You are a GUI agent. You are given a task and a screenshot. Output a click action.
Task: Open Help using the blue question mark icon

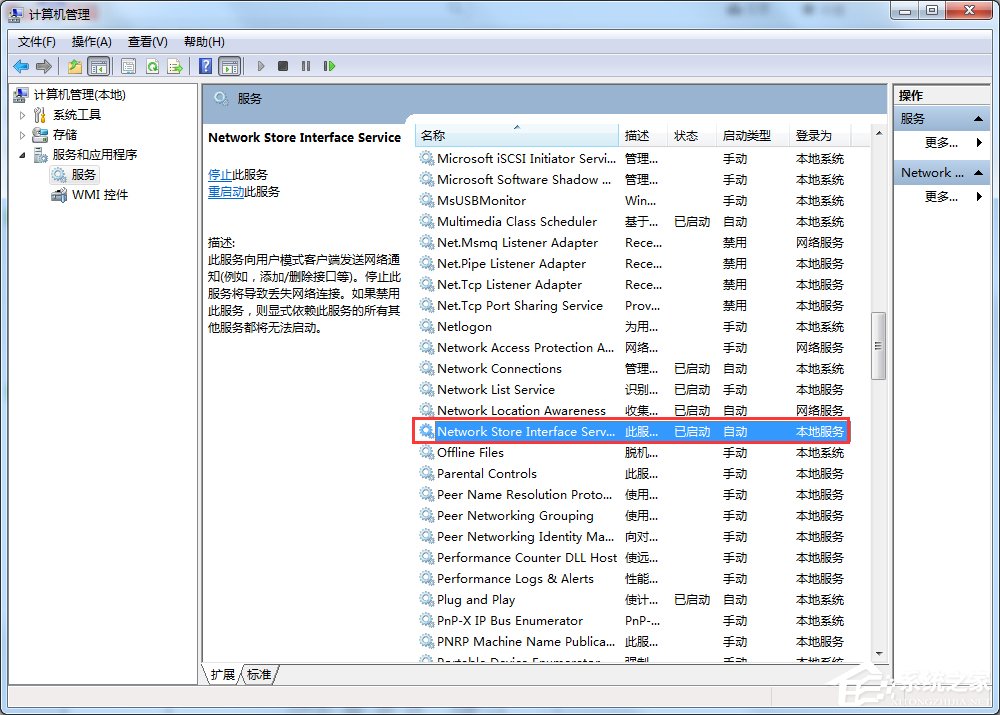pyautogui.click(x=206, y=66)
